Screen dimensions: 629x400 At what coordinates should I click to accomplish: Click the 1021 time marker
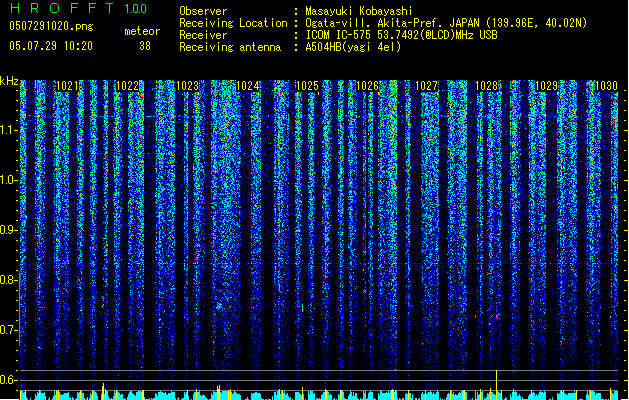pyautogui.click(x=67, y=86)
